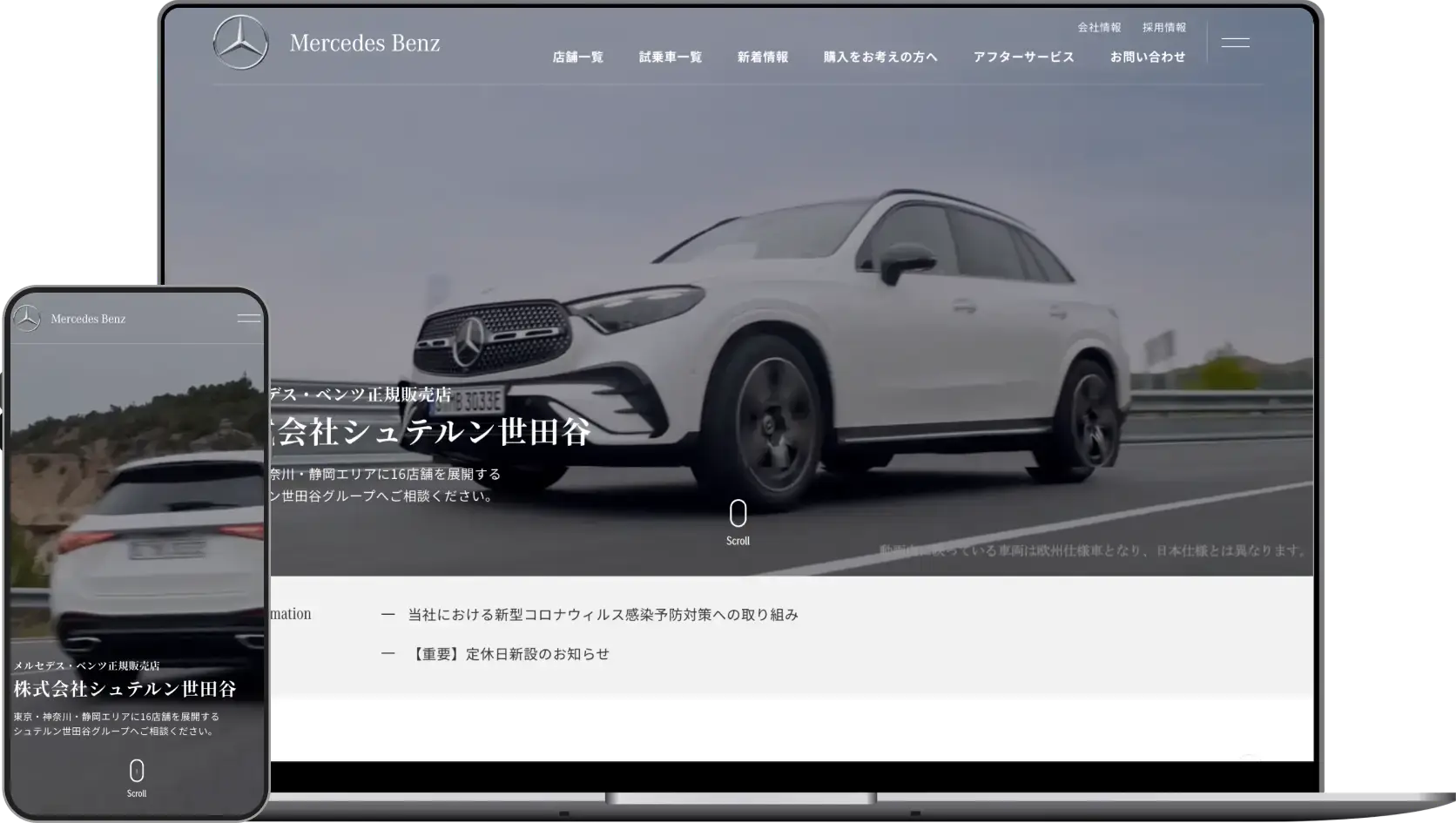Click お問い合わせ in the top navigation
This screenshot has width=1456, height=823.
pos(1148,57)
